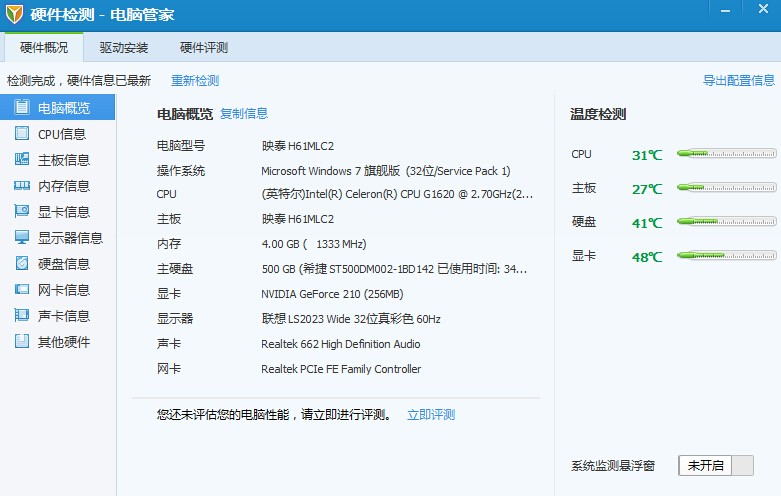Click the 主板信息 motherboard icon
This screenshot has width=781, height=496.
(21, 159)
